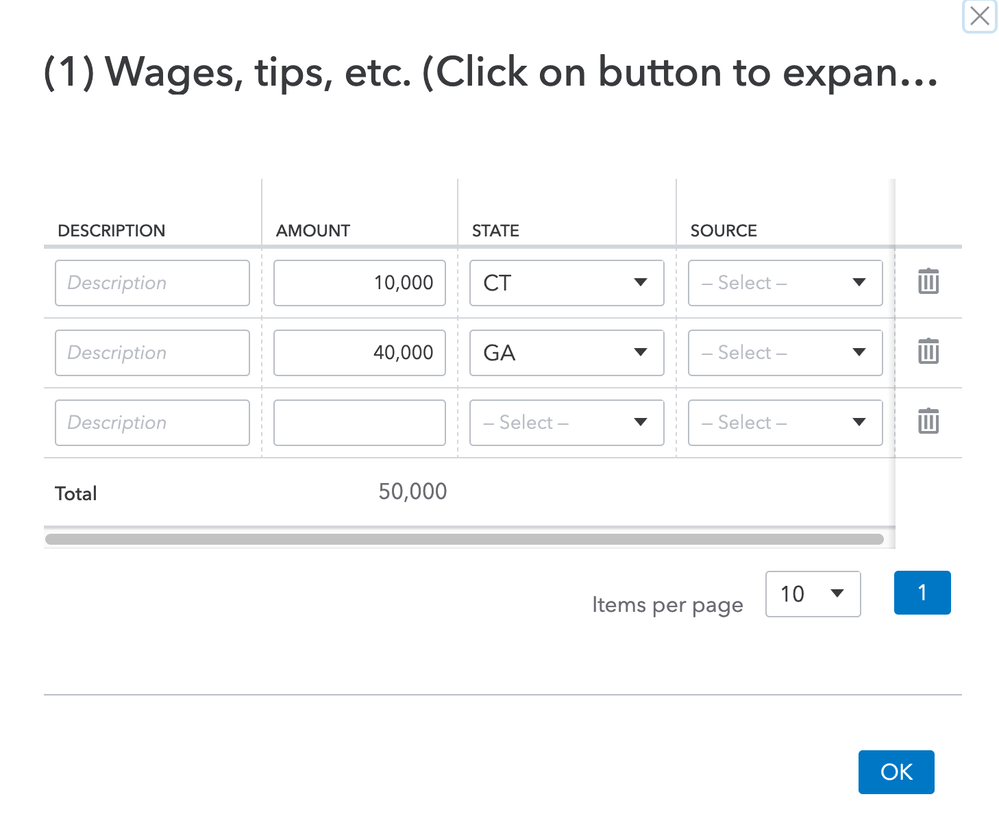Open Source dropdown for CT row
999x814 pixels.
(784, 283)
